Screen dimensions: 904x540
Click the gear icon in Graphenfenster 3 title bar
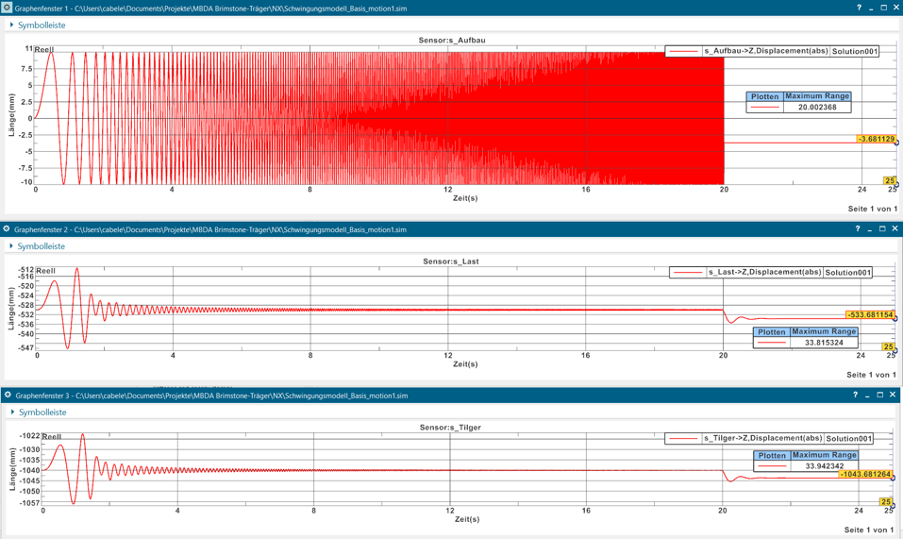click(x=7, y=395)
